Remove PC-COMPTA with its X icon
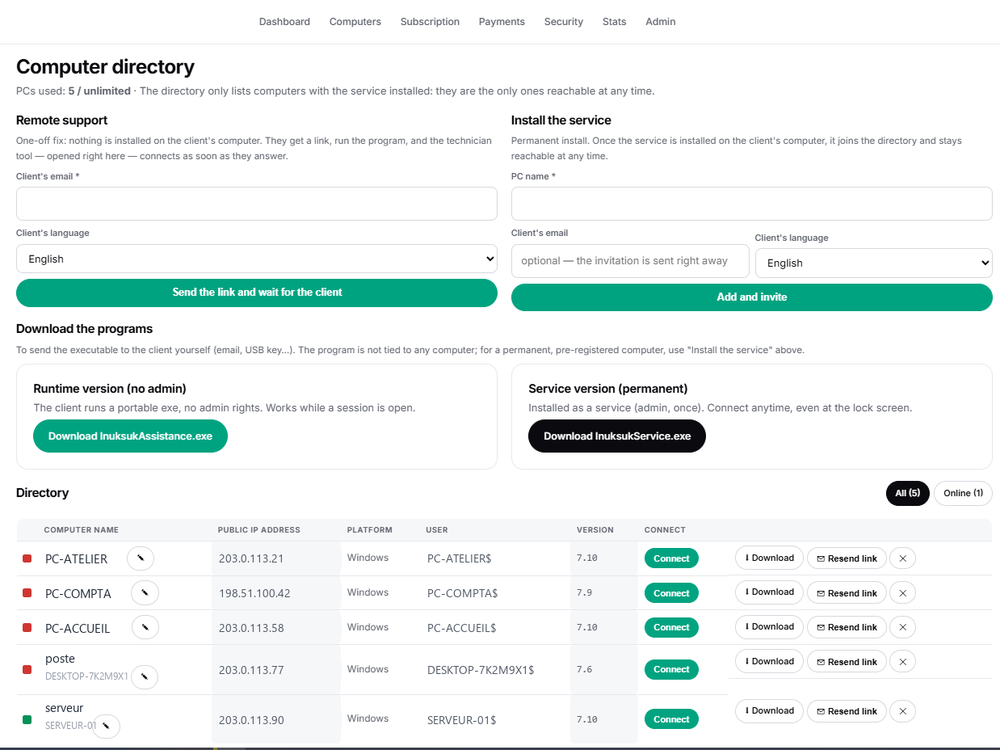This screenshot has height=750, width=1000. [902, 593]
